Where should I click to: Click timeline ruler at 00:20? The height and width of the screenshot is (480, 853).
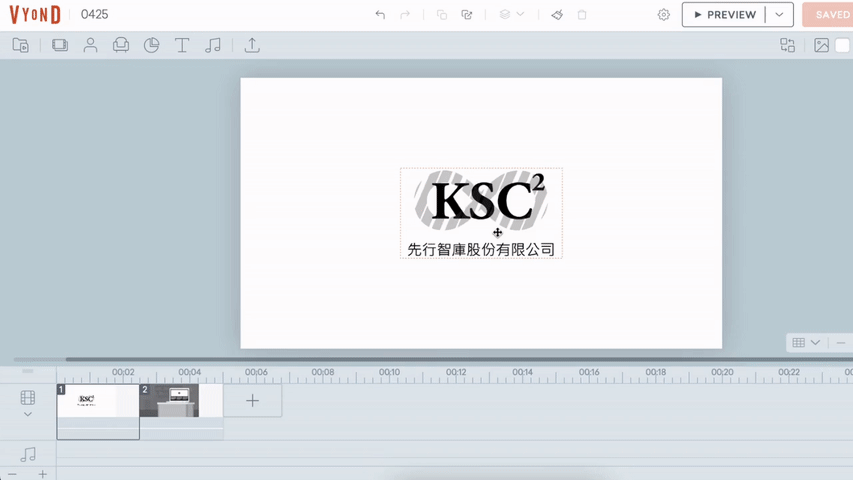[722, 372]
